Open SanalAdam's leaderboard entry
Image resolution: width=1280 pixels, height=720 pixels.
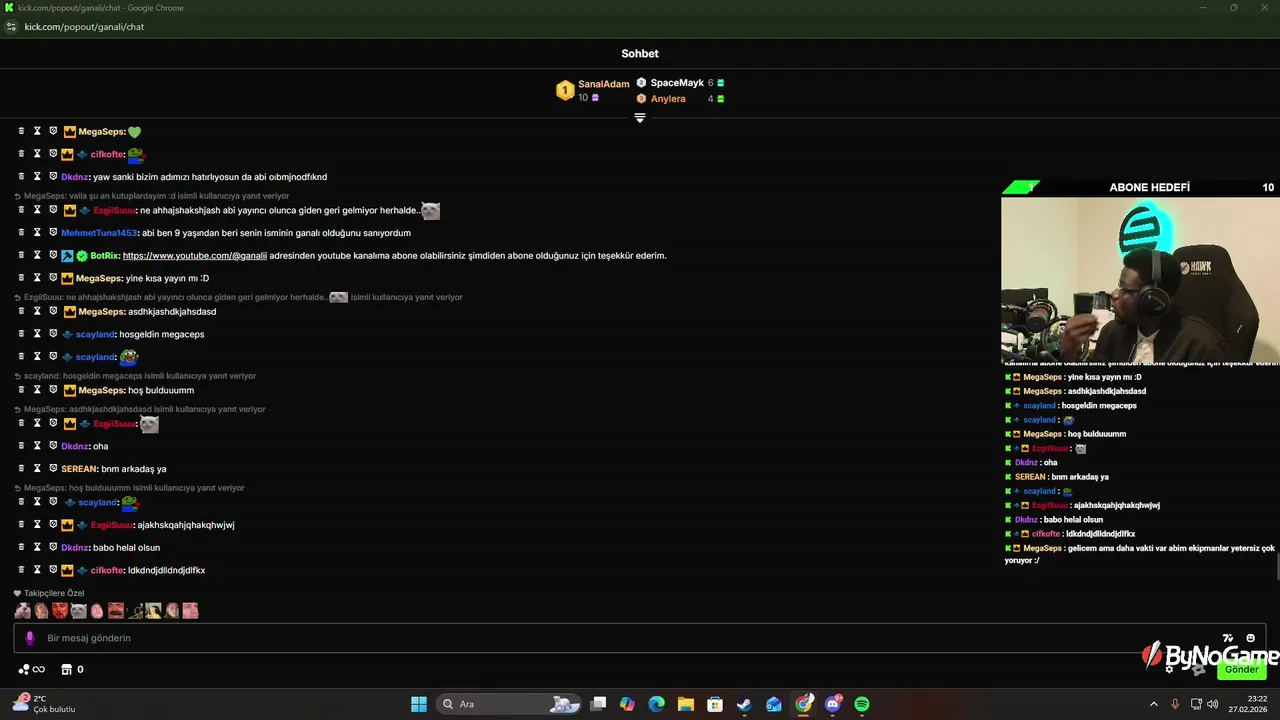(592, 91)
